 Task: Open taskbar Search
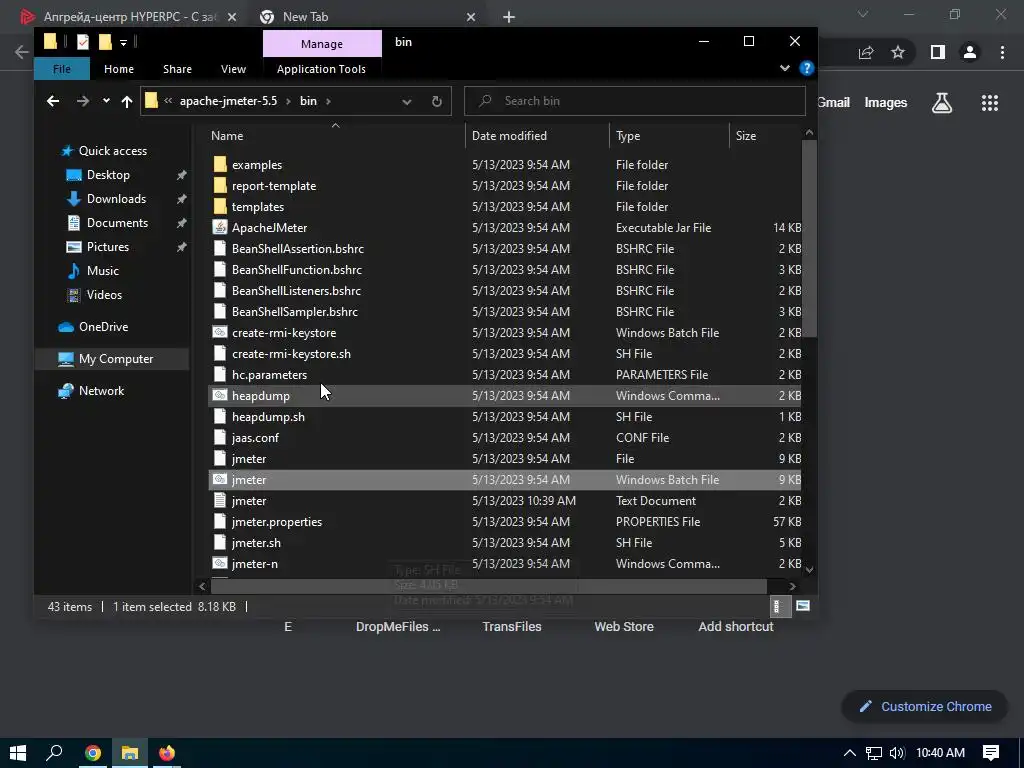pyautogui.click(x=54, y=753)
